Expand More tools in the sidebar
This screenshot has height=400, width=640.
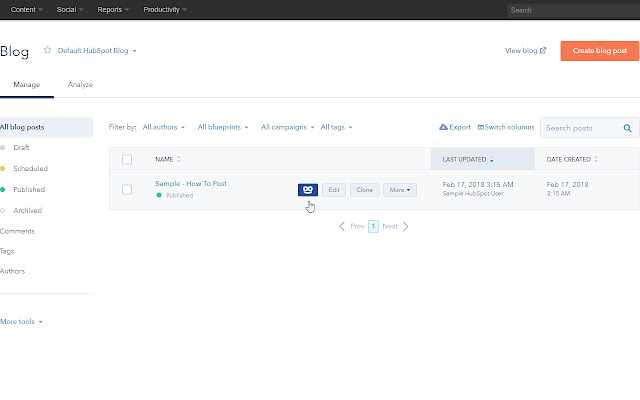click(21, 322)
